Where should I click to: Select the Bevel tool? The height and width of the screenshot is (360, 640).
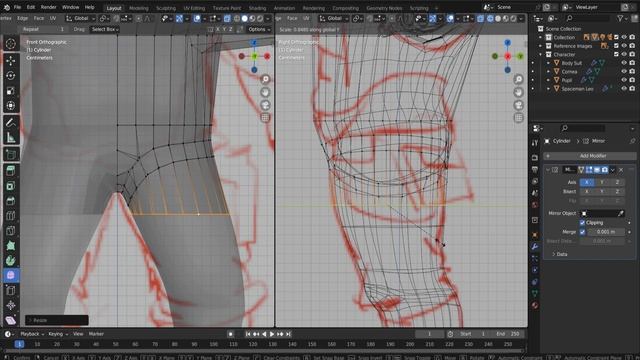tap(11, 201)
